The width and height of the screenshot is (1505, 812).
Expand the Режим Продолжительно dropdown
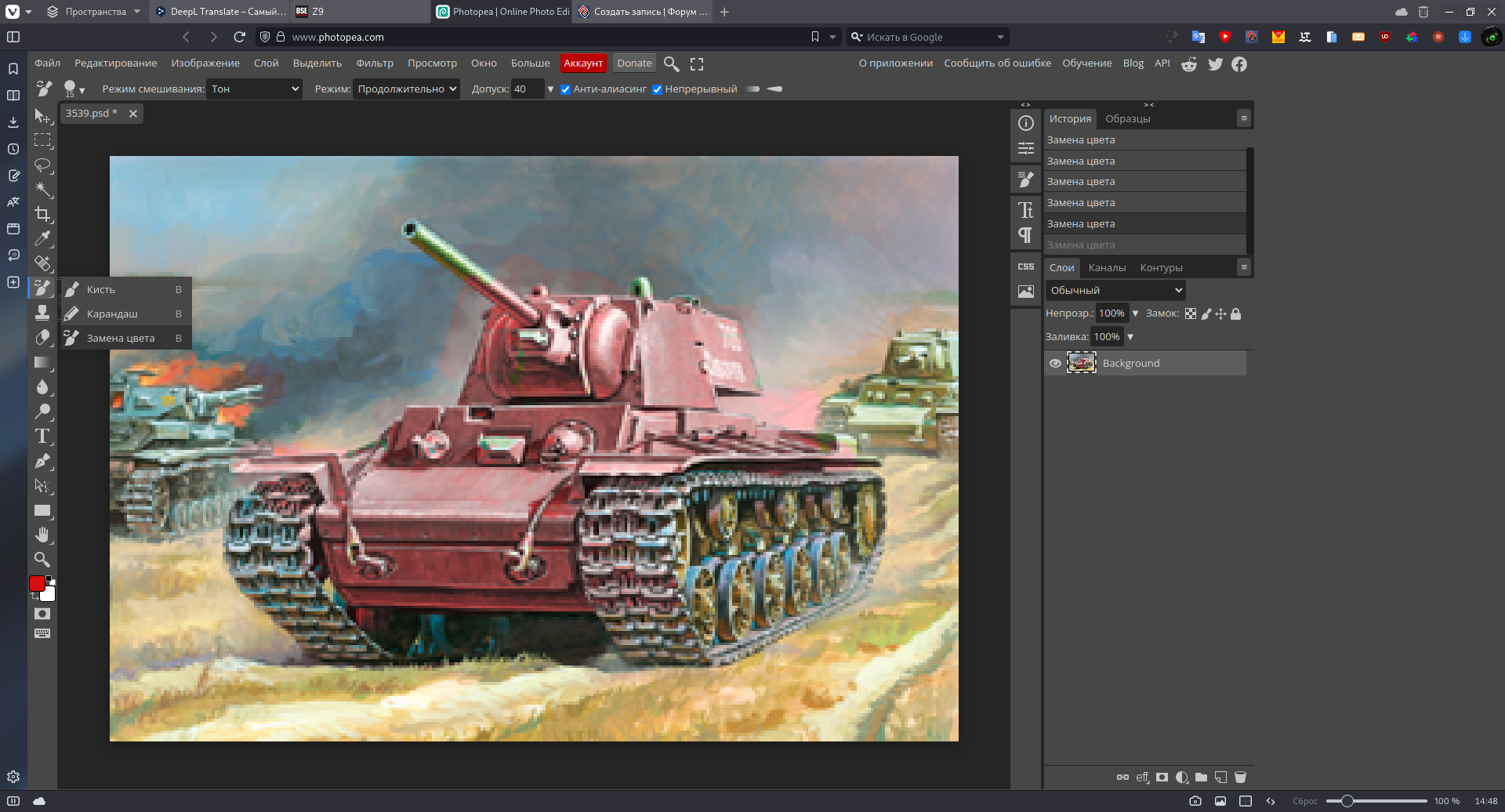pyautogui.click(x=406, y=89)
